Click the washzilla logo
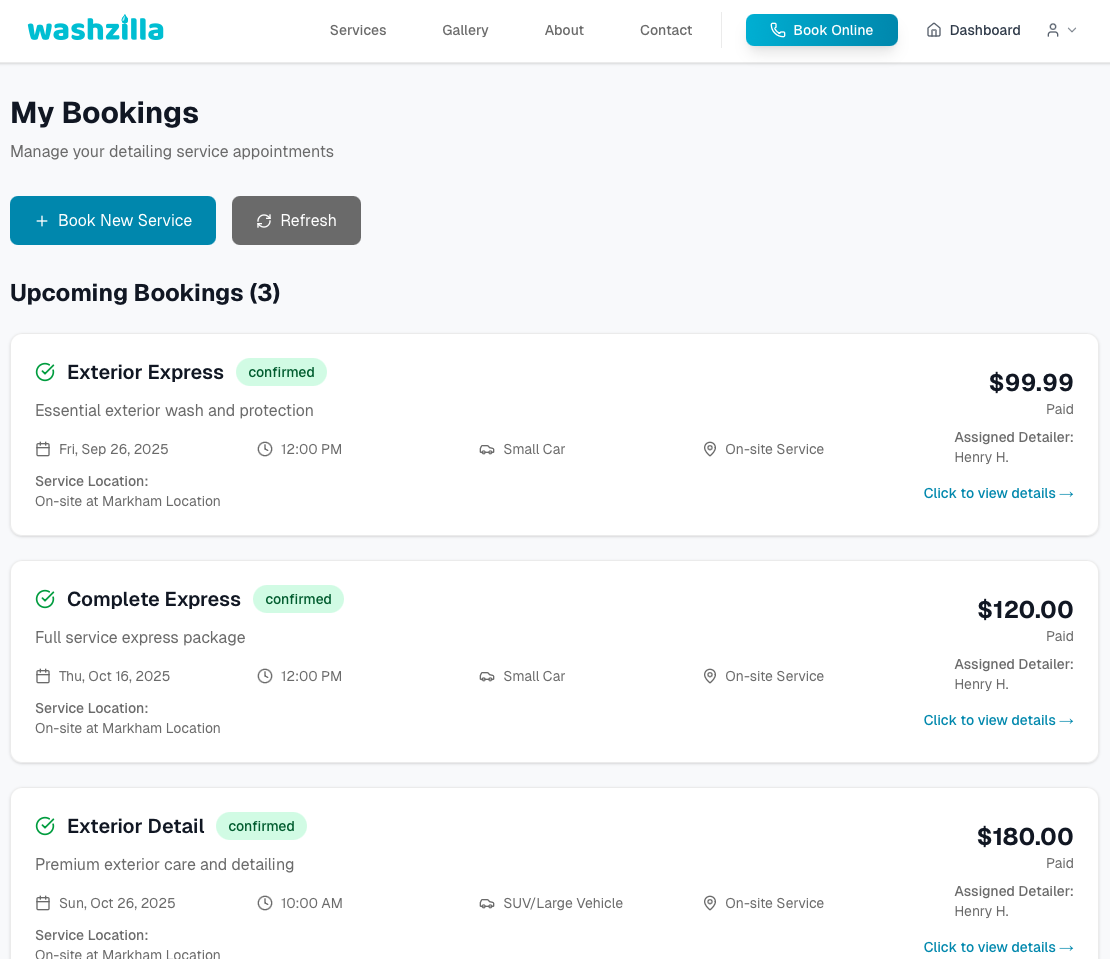The width and height of the screenshot is (1110, 959). pos(95,29)
